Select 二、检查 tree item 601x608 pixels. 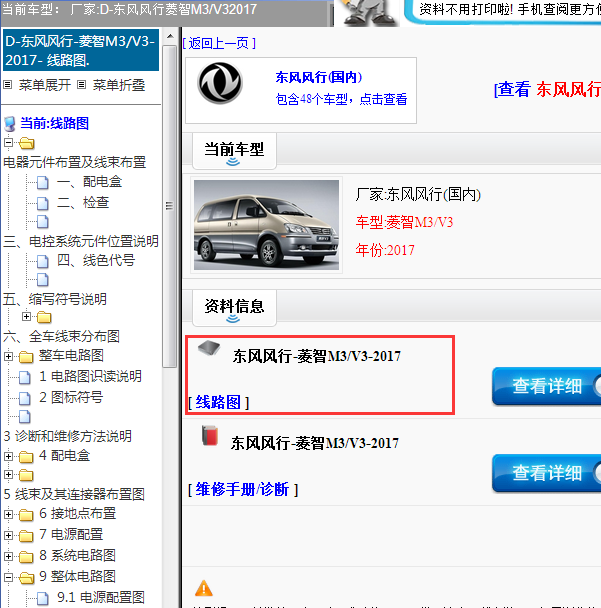click(x=83, y=202)
